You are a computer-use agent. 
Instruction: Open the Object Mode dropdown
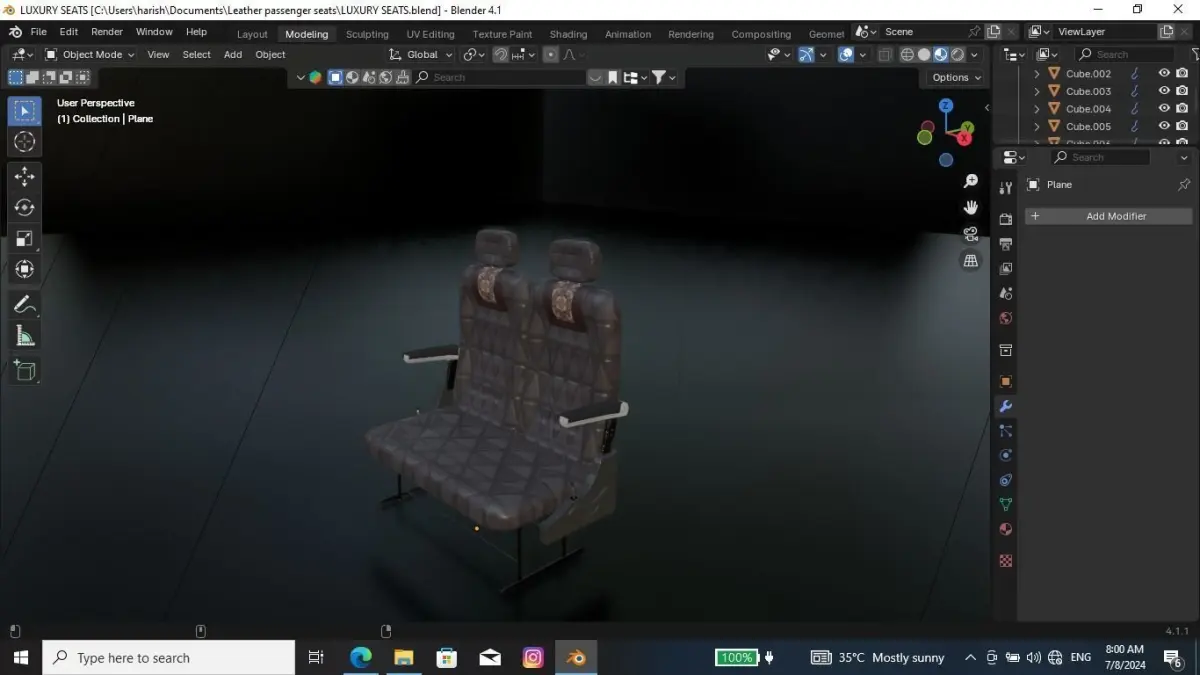pyautogui.click(x=90, y=55)
